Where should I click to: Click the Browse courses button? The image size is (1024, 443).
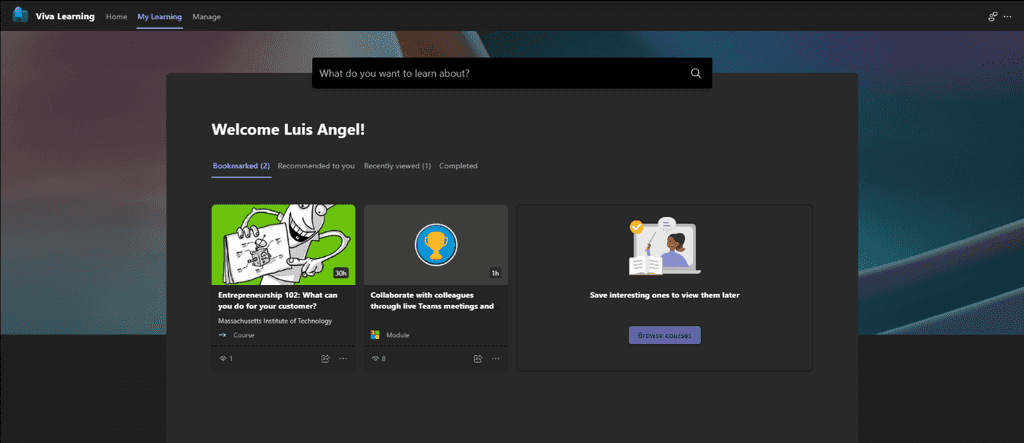coord(665,335)
